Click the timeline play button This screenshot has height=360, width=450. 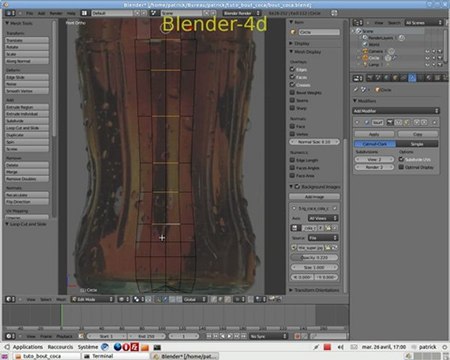(x=229, y=336)
